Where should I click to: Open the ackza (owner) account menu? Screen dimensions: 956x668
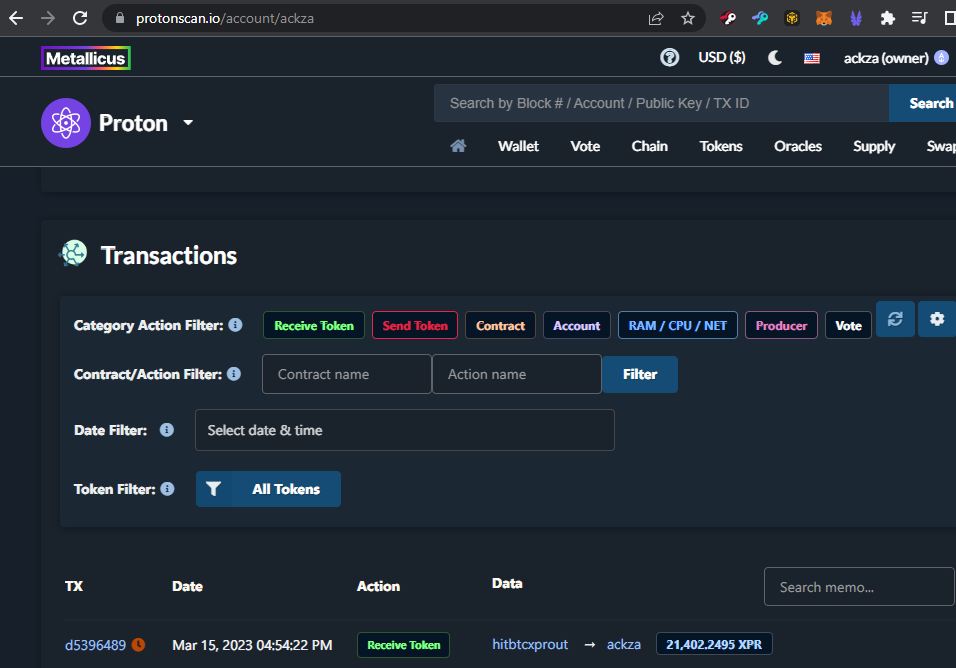tap(896, 58)
